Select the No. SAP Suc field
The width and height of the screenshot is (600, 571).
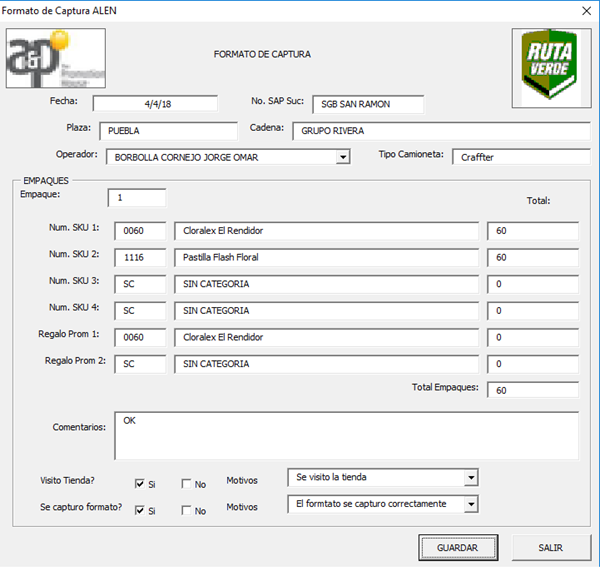367,105
